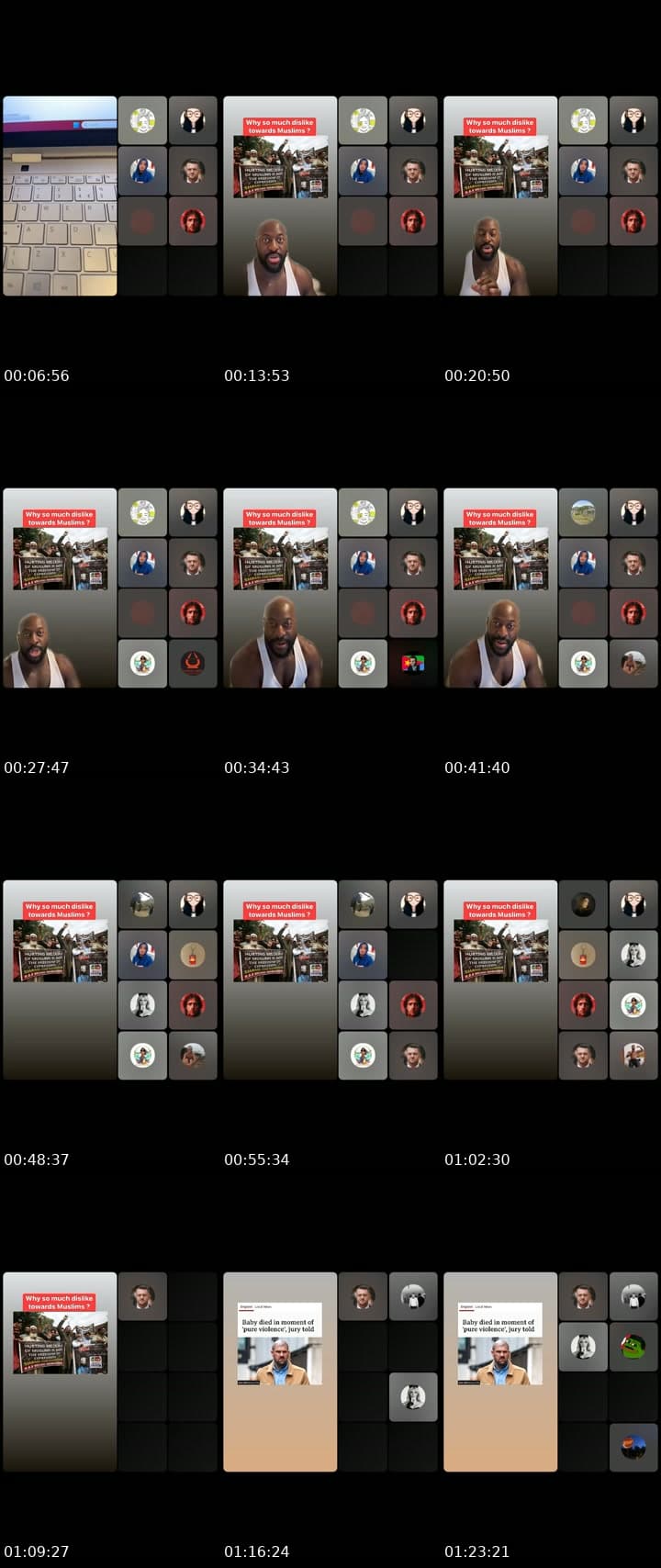Click the 00:13:53 timestamp label

257,375
